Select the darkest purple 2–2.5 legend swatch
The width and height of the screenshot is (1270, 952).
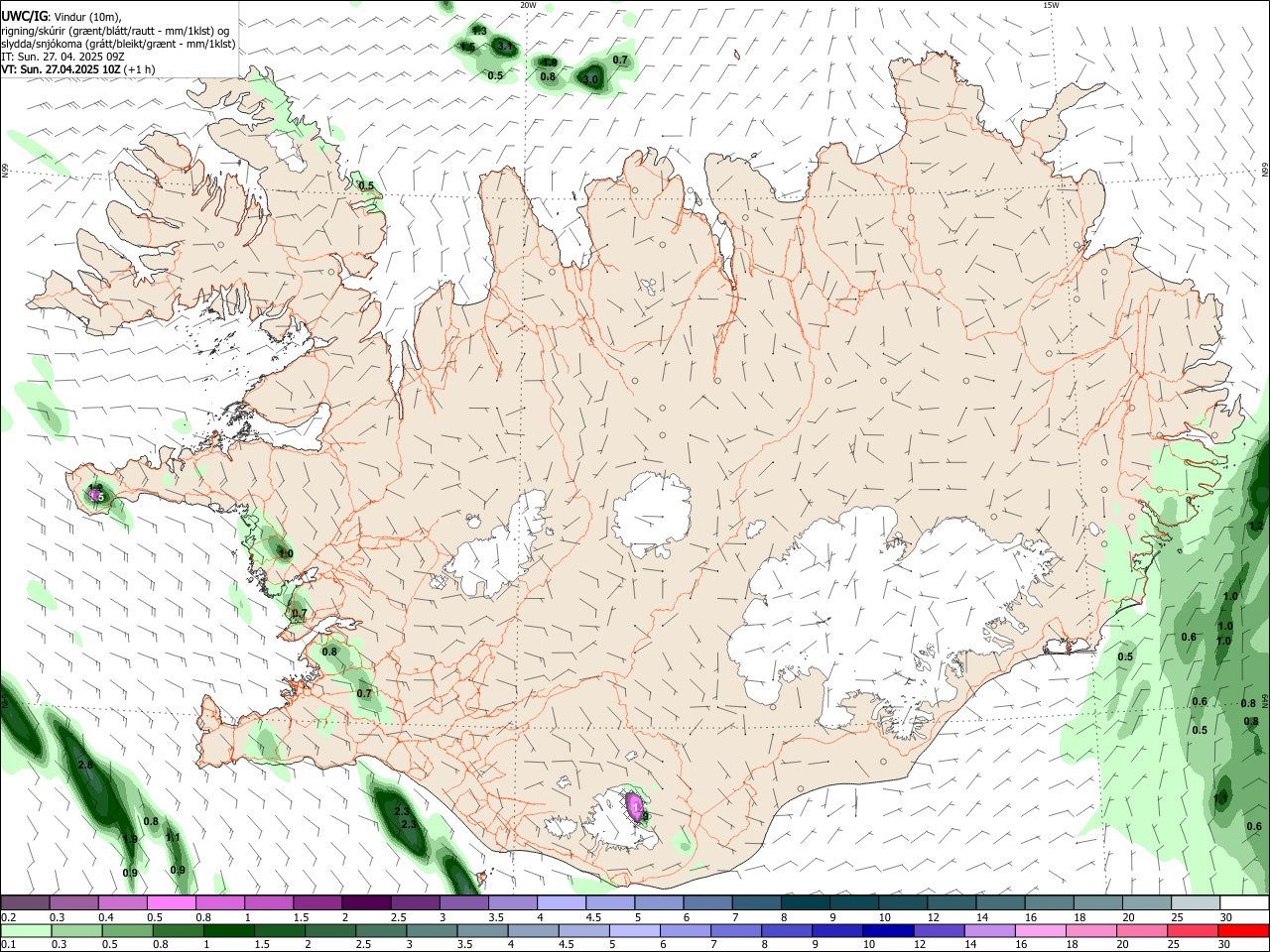coord(365,902)
